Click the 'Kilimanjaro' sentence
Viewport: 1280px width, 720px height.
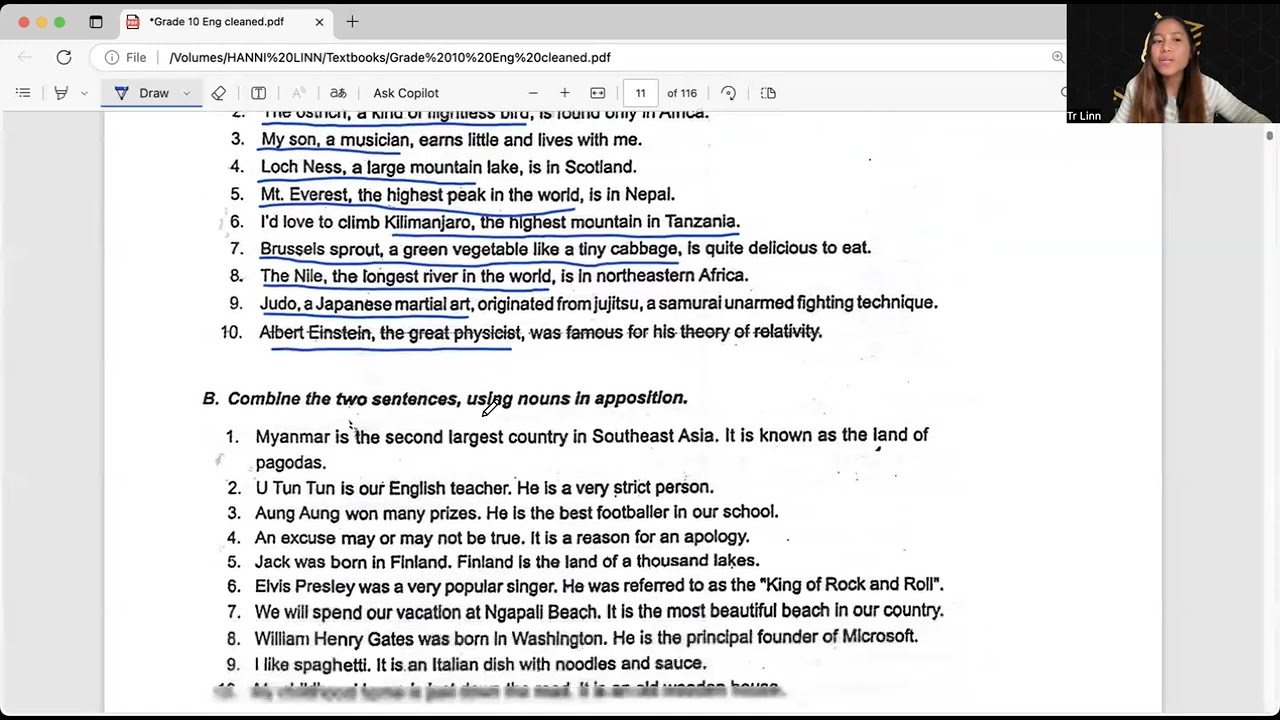(500, 222)
